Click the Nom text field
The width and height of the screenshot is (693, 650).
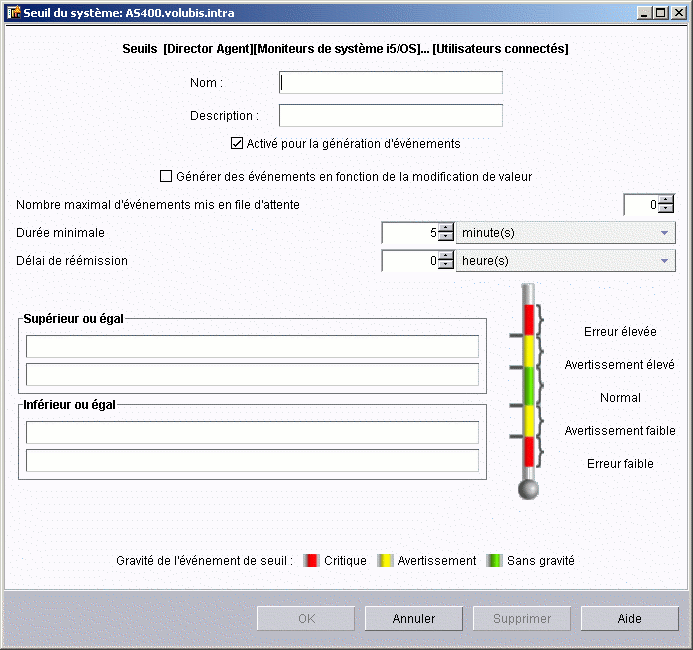click(x=391, y=83)
